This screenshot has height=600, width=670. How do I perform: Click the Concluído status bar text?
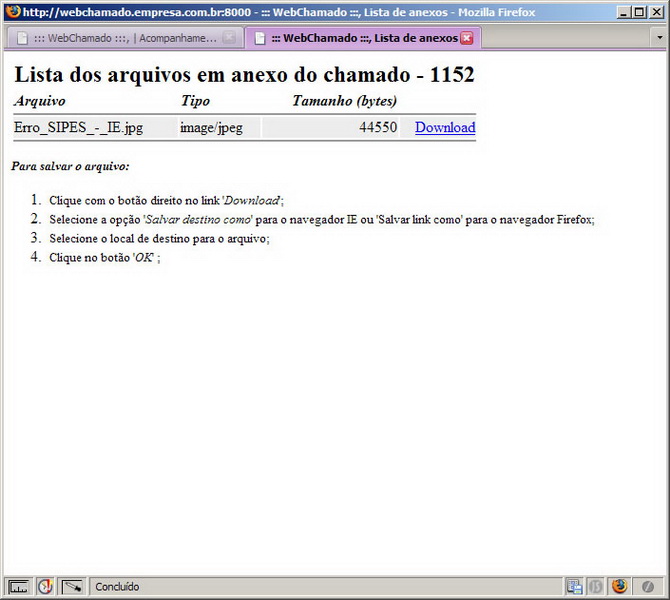(x=118, y=587)
